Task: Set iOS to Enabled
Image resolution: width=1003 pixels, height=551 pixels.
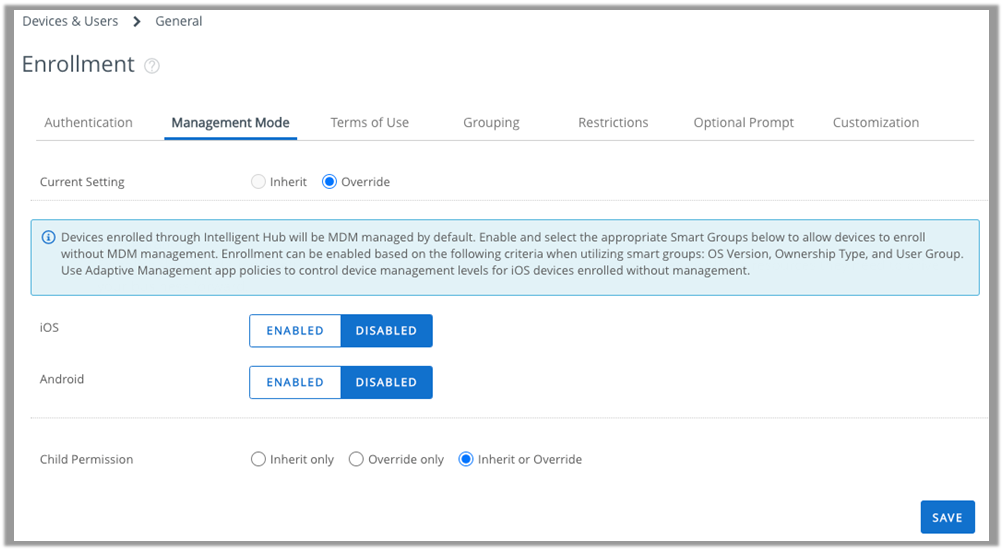Action: click(x=295, y=331)
